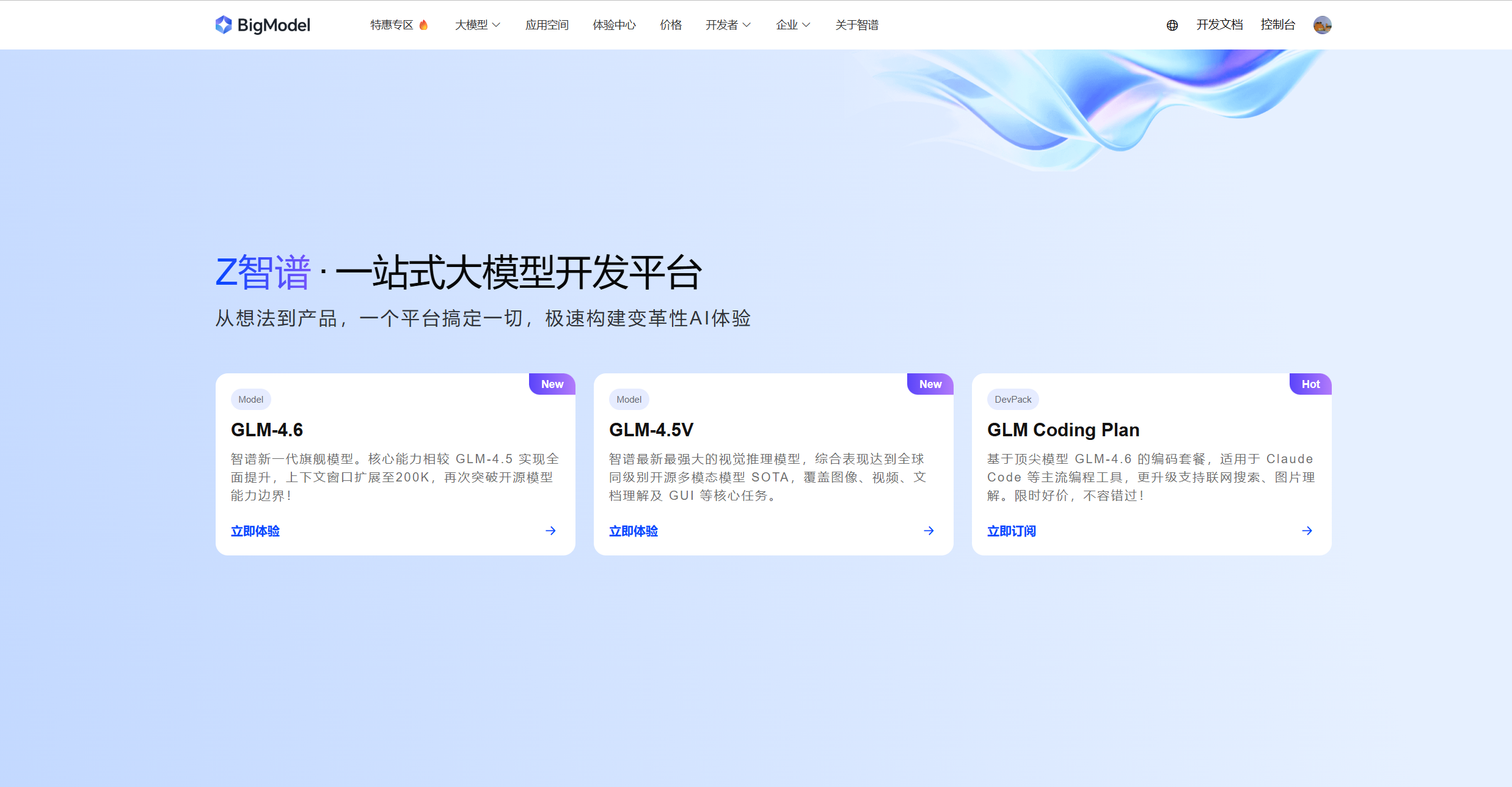Open the 价格 pricing page
The image size is (1512, 787).
[671, 25]
